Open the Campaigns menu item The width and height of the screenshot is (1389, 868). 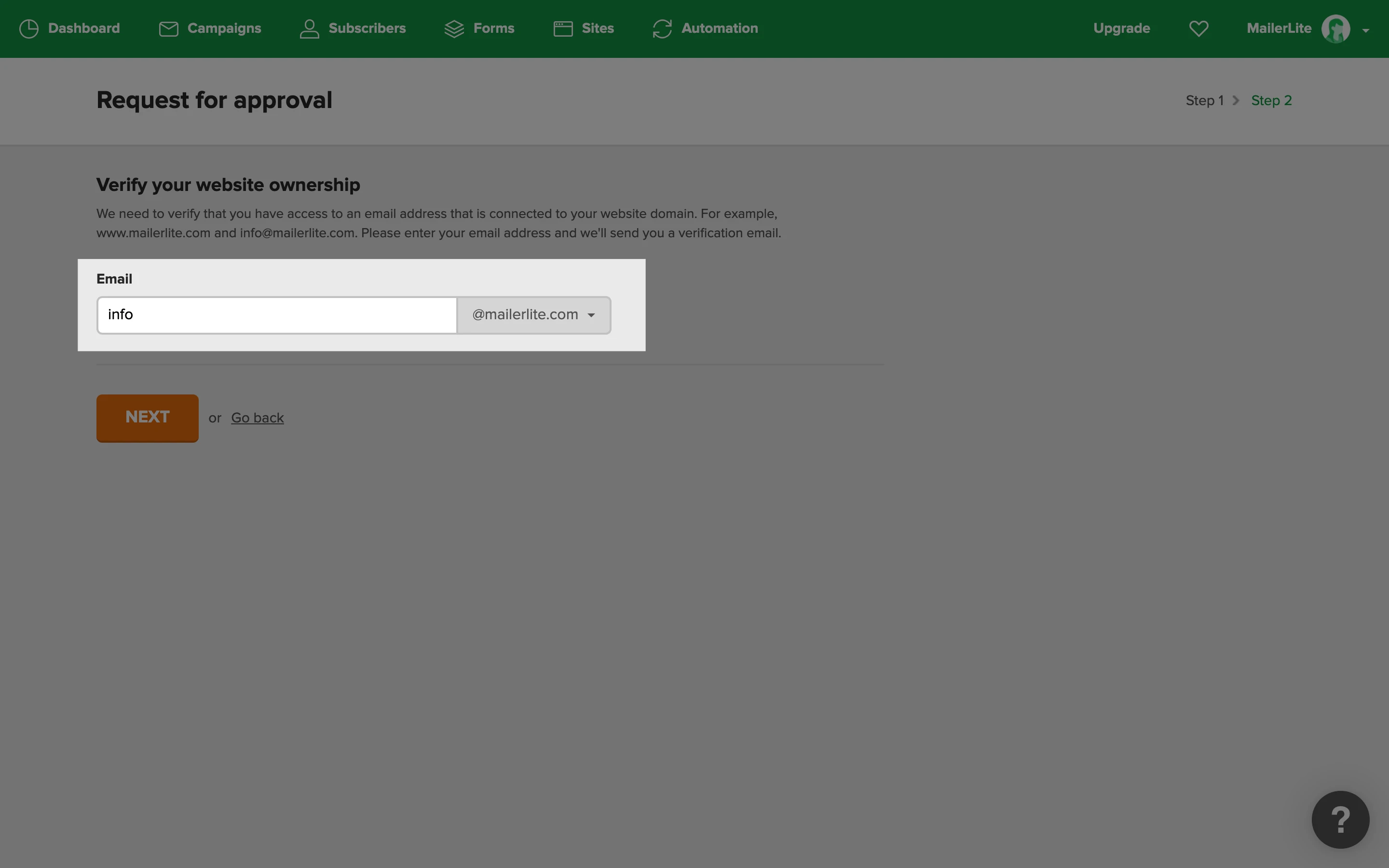coord(224,29)
